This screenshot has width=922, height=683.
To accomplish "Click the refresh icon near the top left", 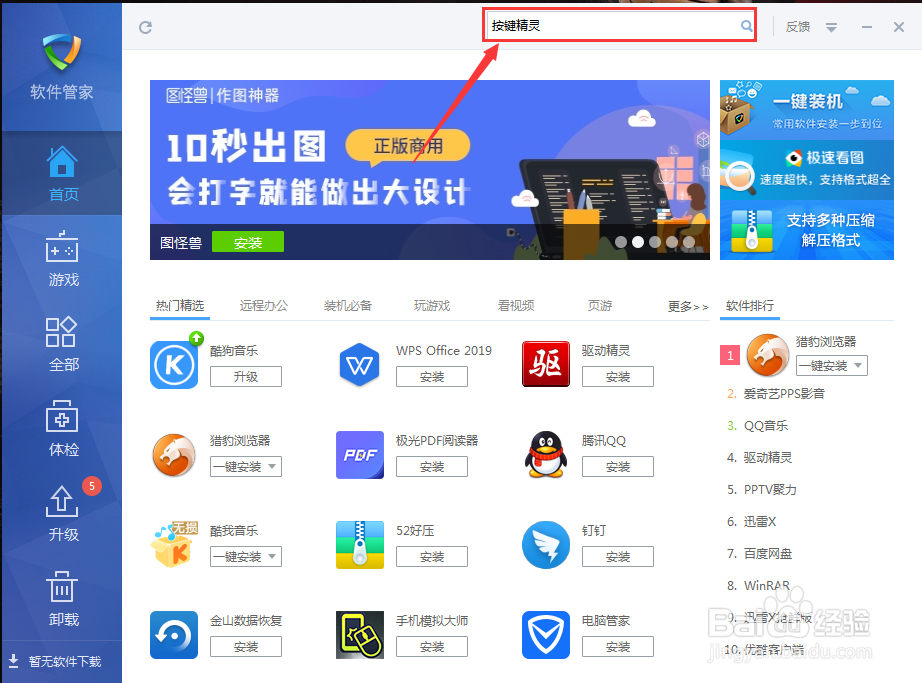I will pyautogui.click(x=145, y=27).
